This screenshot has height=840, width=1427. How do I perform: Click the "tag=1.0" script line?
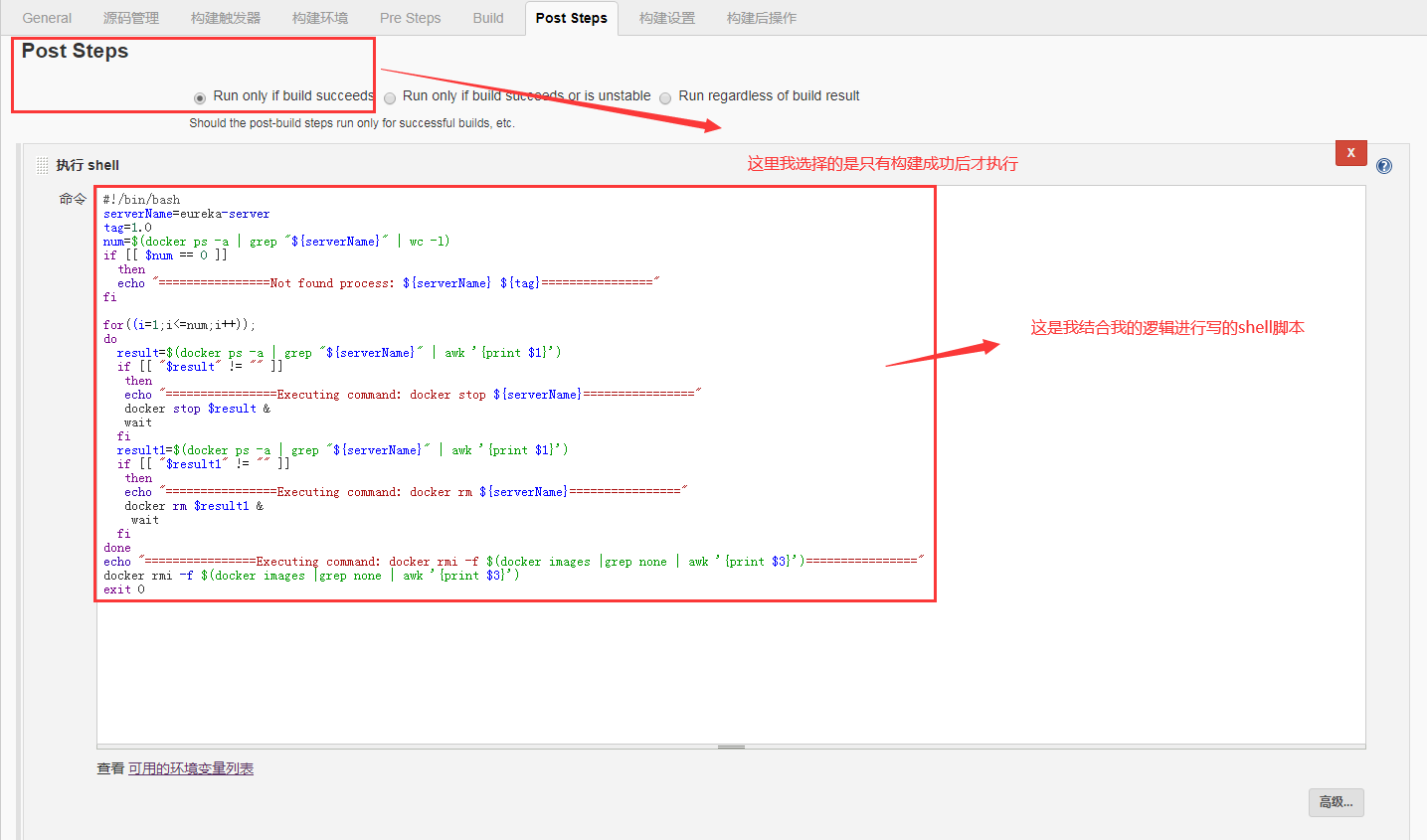click(127, 228)
